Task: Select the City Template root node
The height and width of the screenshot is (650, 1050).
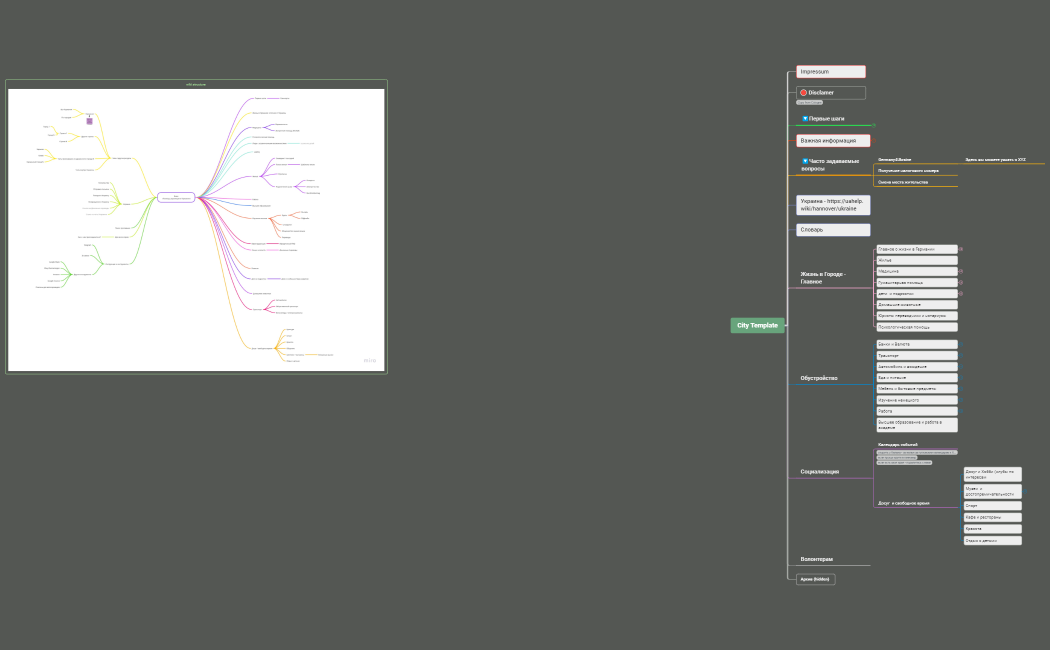Action: click(x=757, y=325)
